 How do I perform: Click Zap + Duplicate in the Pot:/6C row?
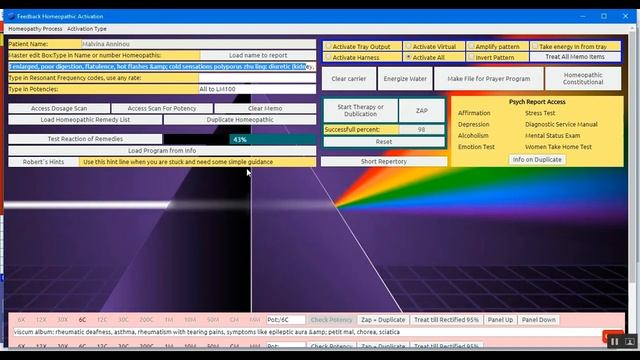click(383, 320)
